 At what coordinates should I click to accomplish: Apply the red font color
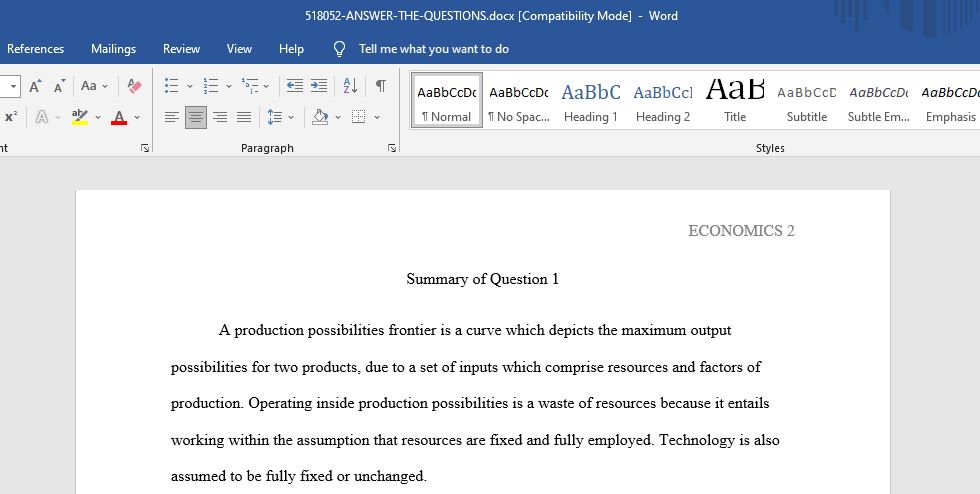119,117
